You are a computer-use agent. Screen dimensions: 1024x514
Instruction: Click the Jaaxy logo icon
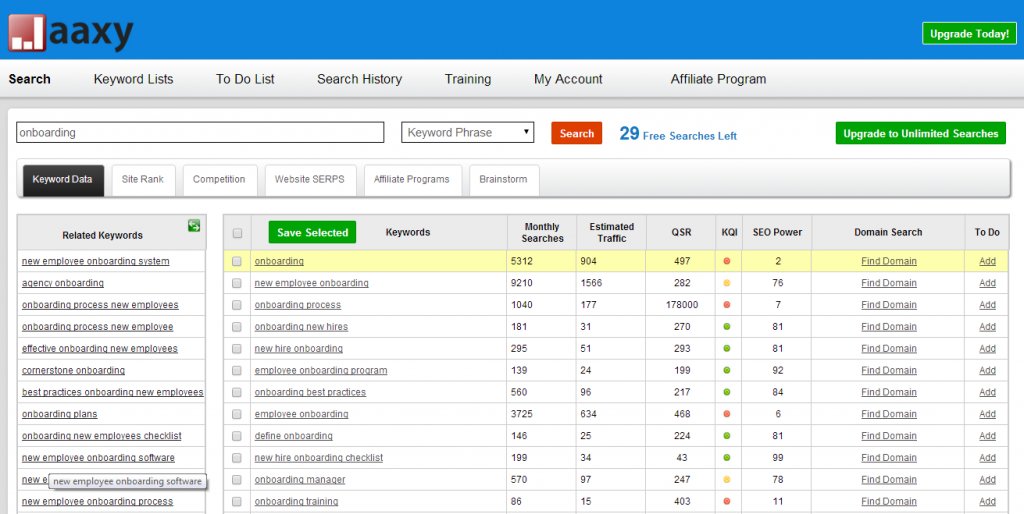pos(27,33)
